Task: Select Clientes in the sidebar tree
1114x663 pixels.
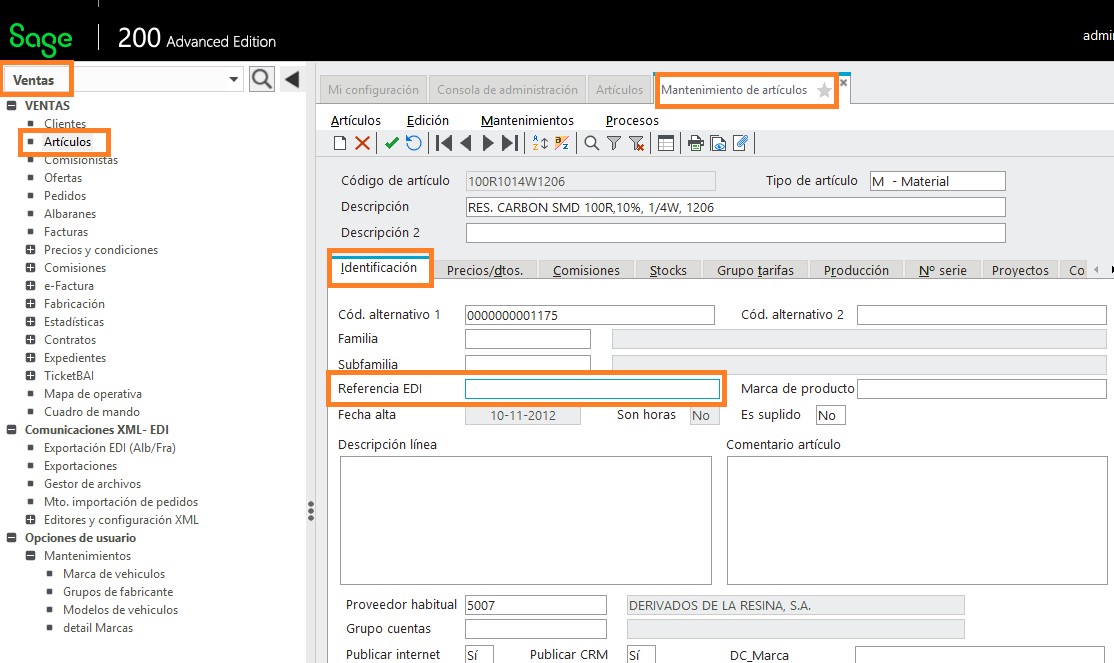Action: (x=65, y=124)
